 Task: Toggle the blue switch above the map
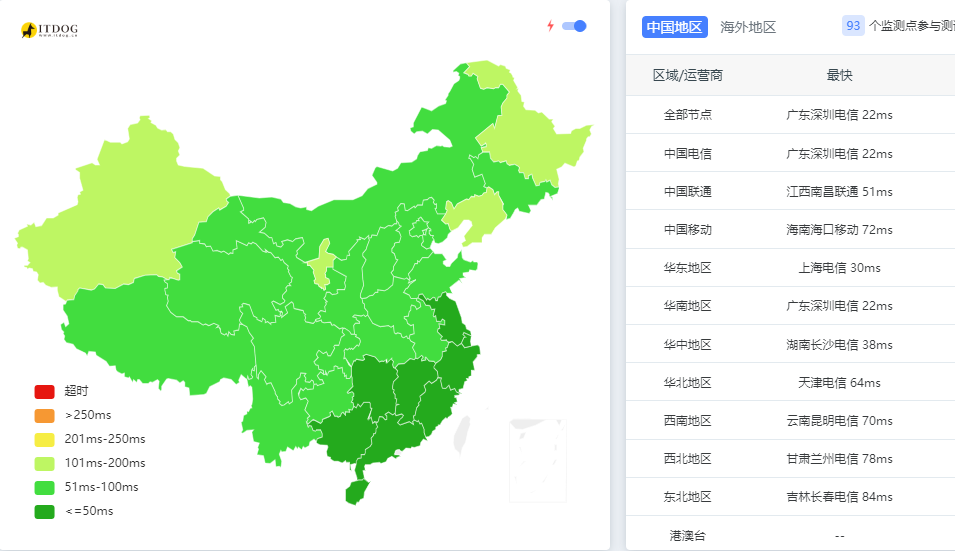click(x=574, y=26)
